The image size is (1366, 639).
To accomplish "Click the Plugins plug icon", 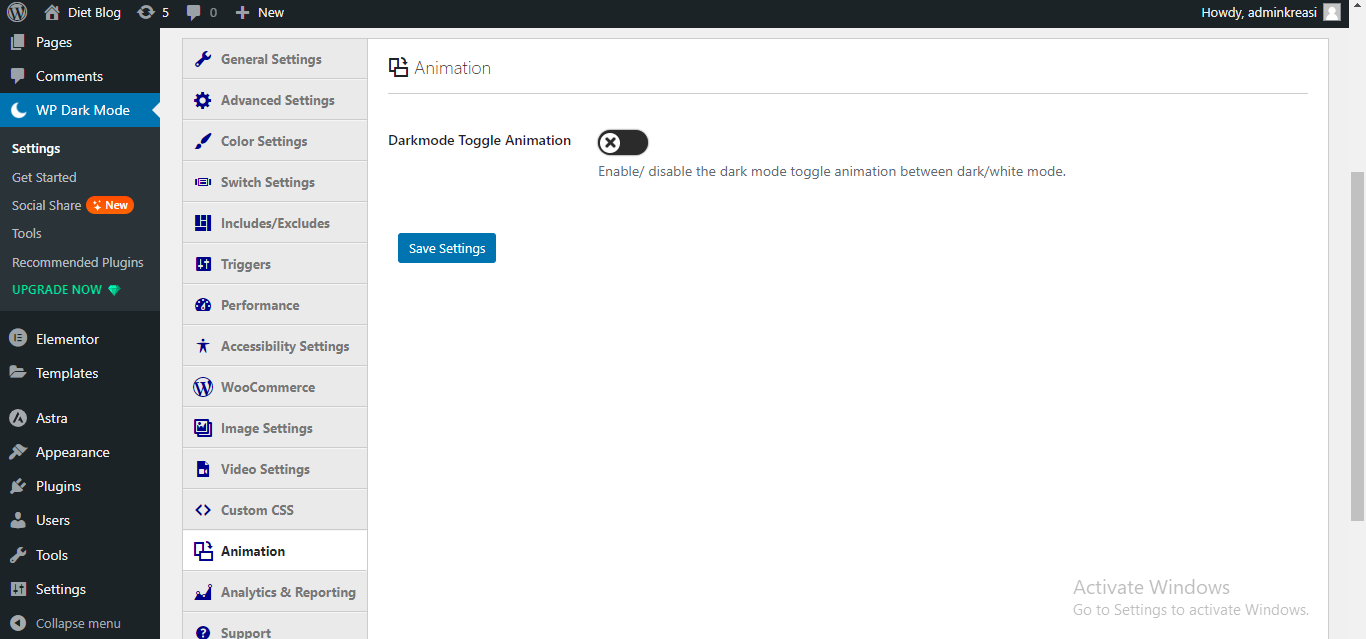I will (20, 485).
